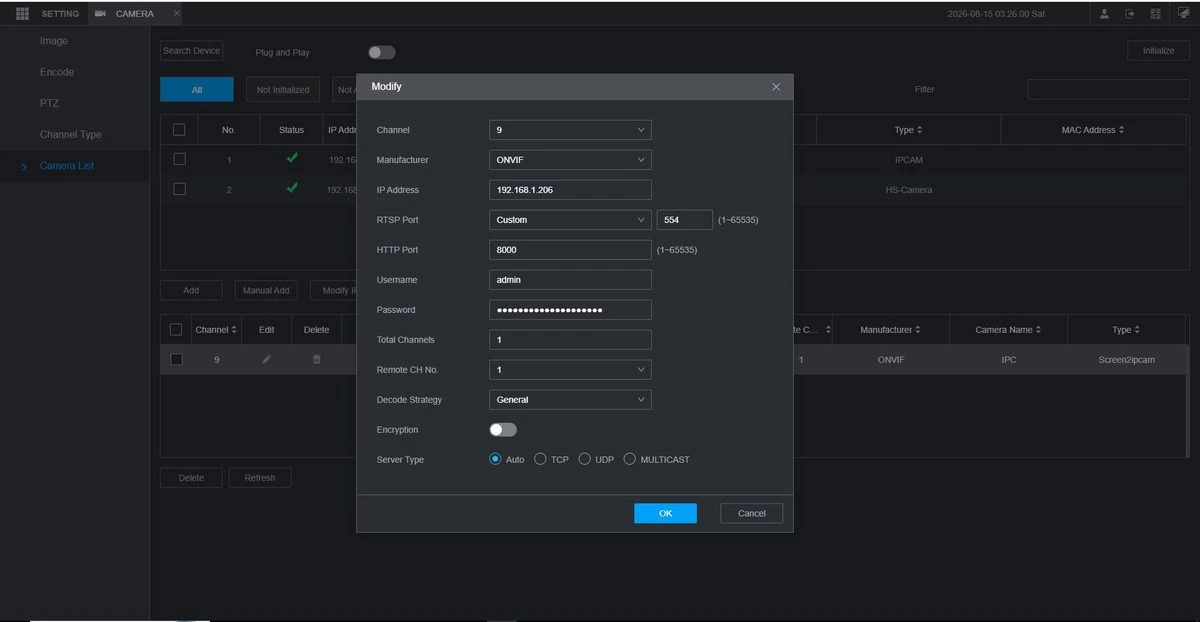Select the MULTICAST server type radio button

click(630, 460)
